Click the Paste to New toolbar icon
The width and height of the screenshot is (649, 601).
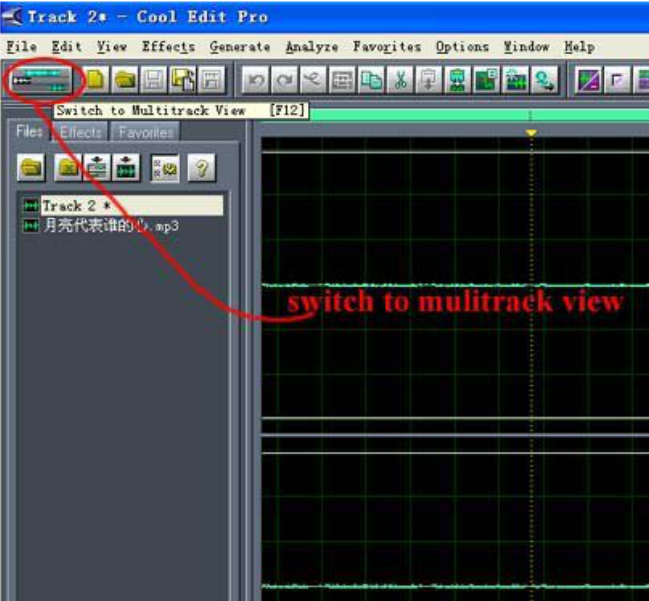pyautogui.click(x=458, y=79)
